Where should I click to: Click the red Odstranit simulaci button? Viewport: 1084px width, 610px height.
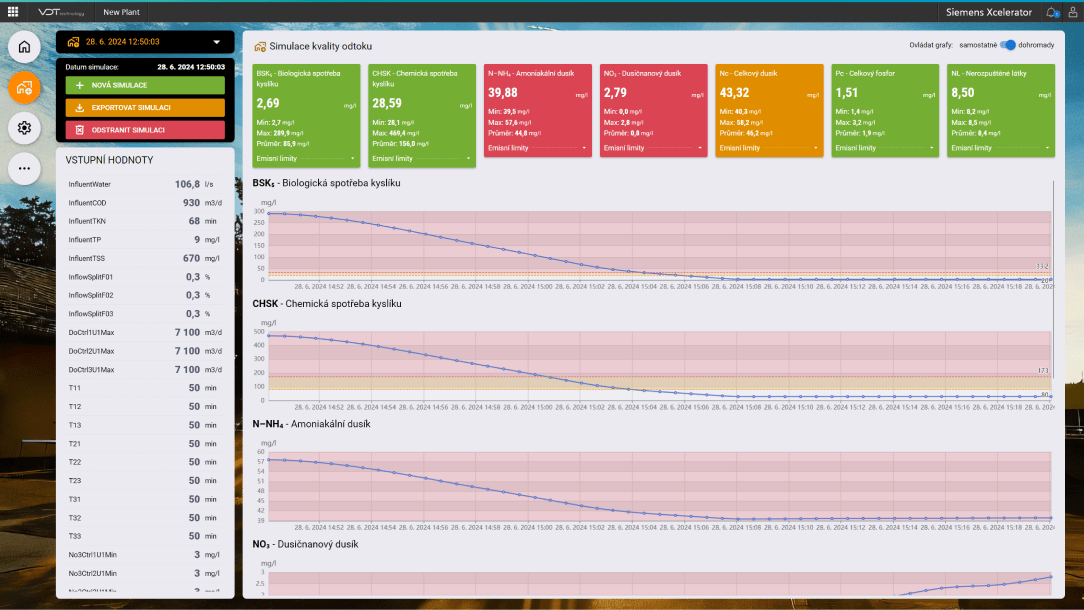click(x=145, y=130)
